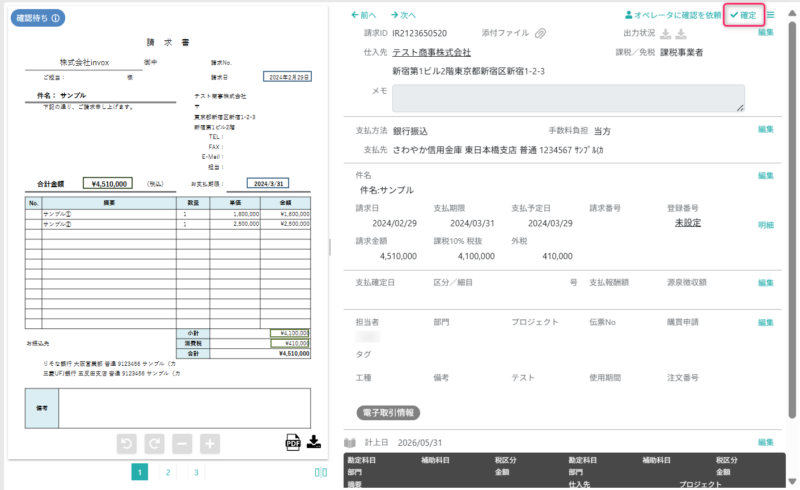Go to next invoice with →次へ
This screenshot has height=490, width=800.
point(404,15)
